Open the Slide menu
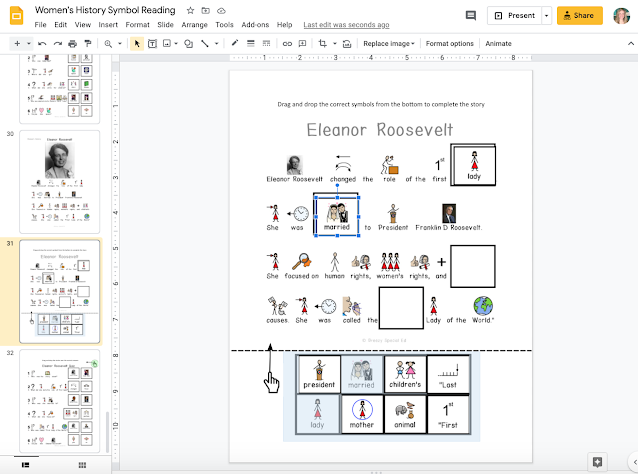 click(x=165, y=25)
